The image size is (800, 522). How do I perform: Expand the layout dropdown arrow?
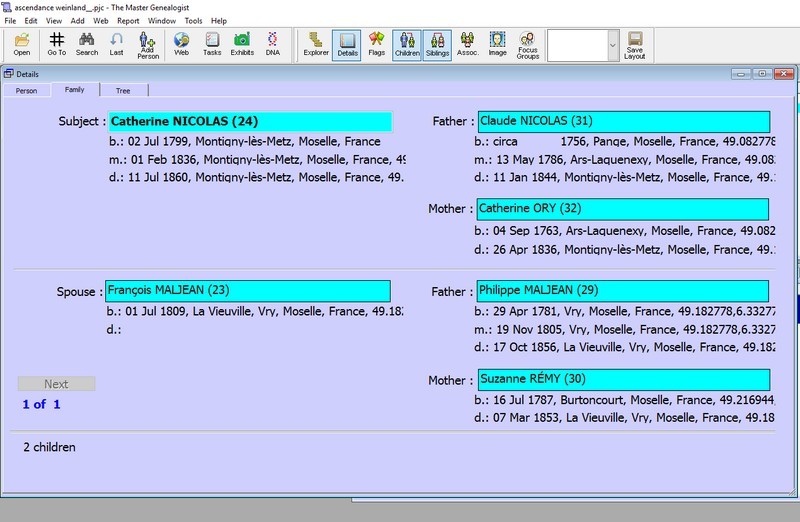(x=613, y=45)
